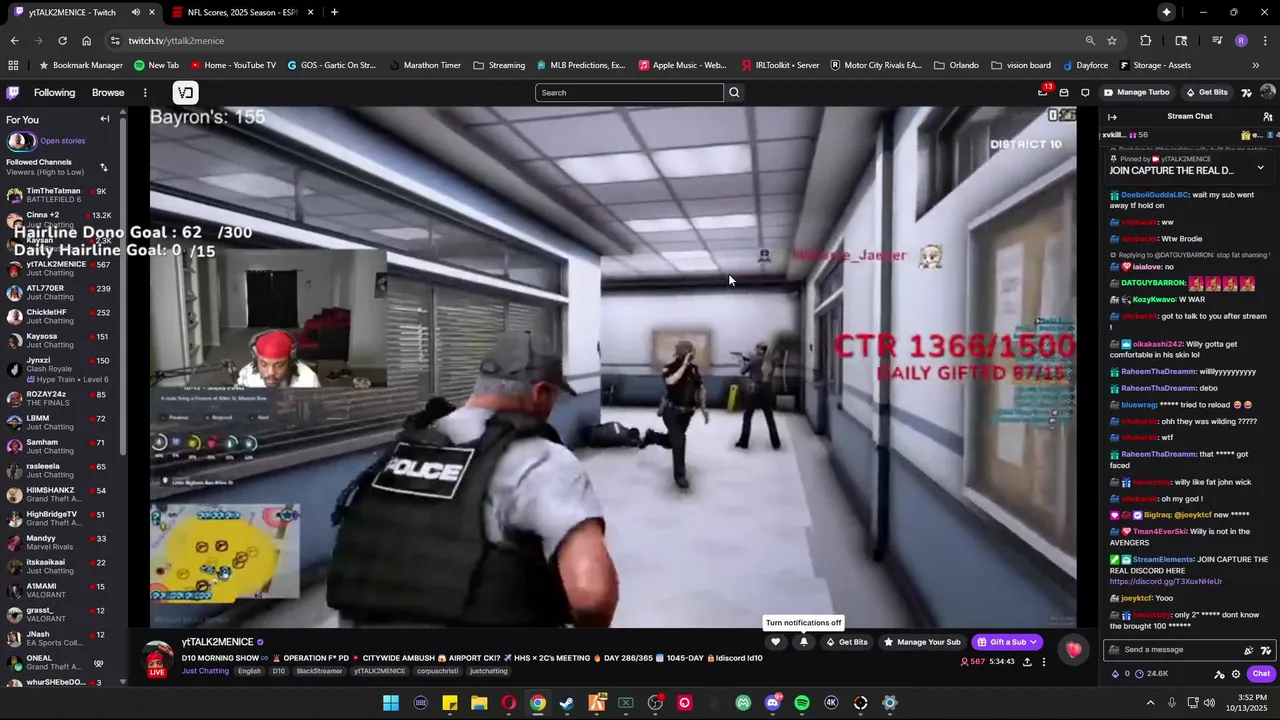Image resolution: width=1280 pixels, height=720 pixels.
Task: Turn notifications off with bell button
Action: 803,642
